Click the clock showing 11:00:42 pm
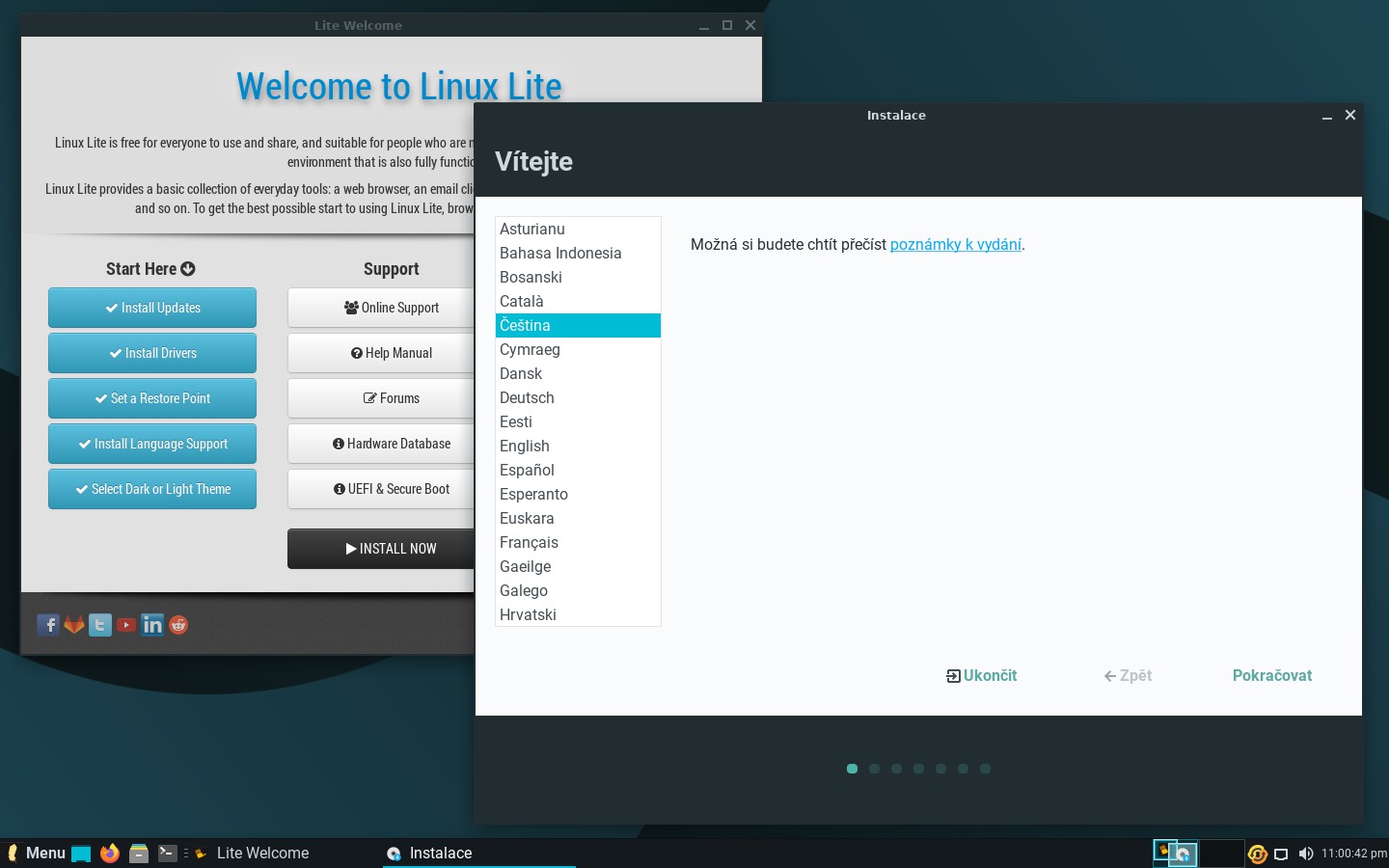This screenshot has height=868, width=1389. (1353, 854)
